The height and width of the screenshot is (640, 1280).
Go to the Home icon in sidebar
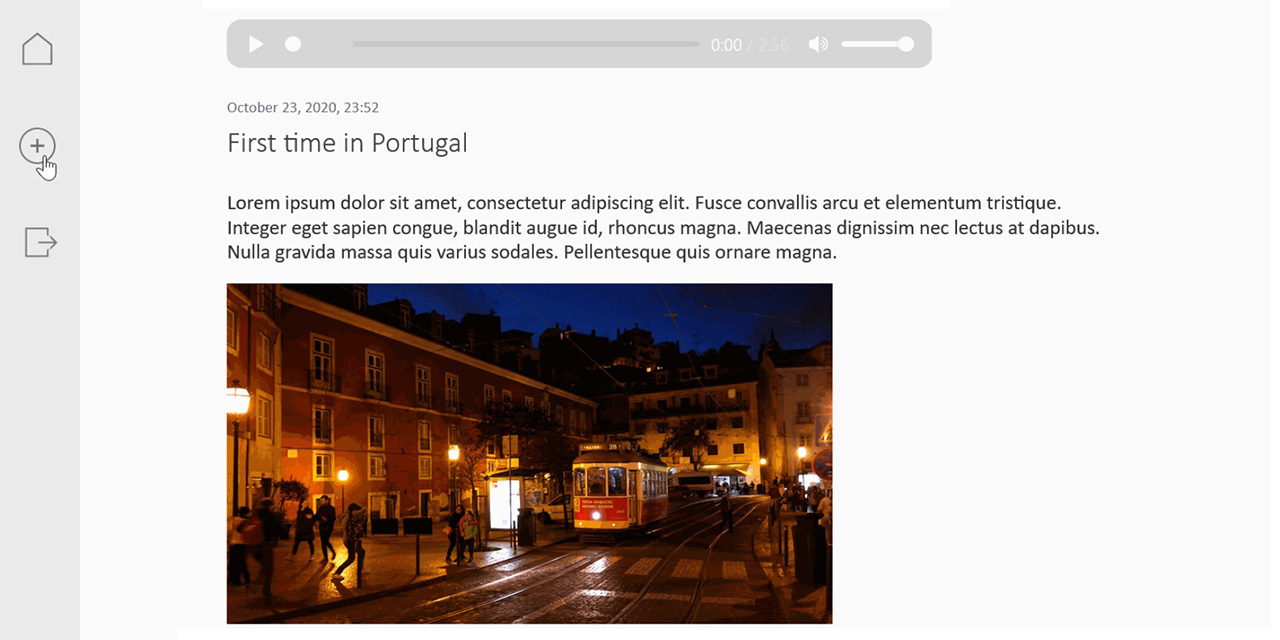37,49
